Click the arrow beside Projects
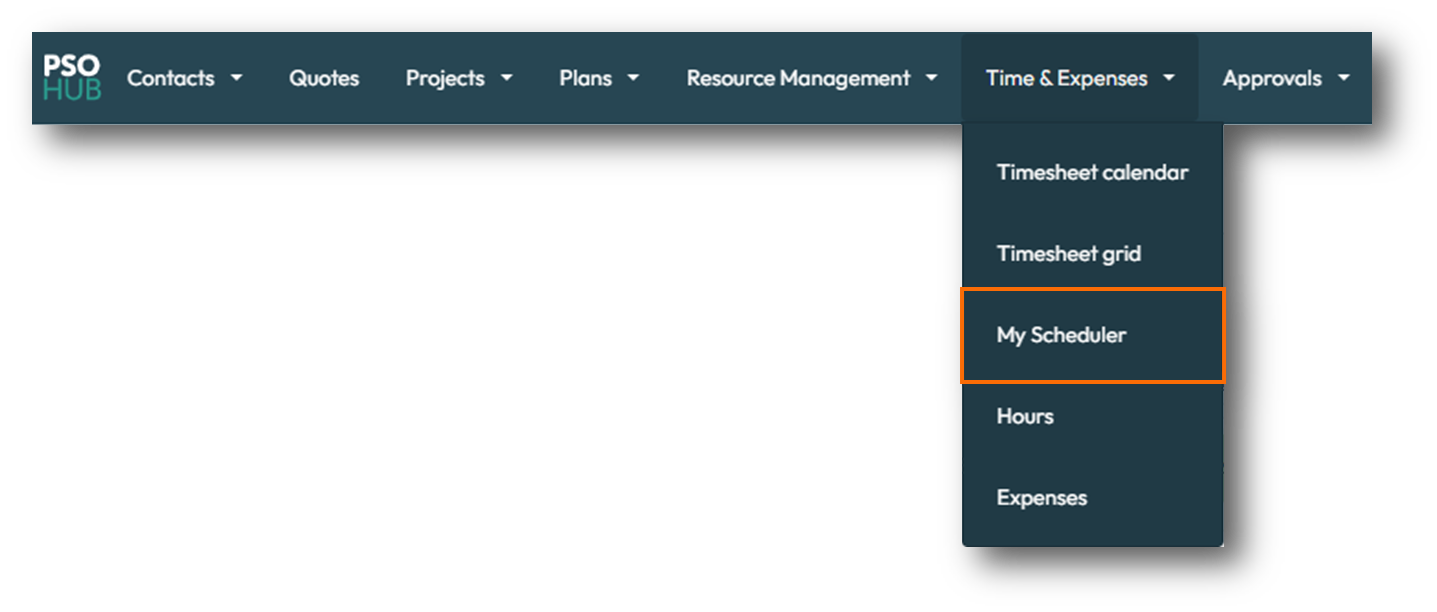This screenshot has width=1437, height=612. [x=506, y=78]
